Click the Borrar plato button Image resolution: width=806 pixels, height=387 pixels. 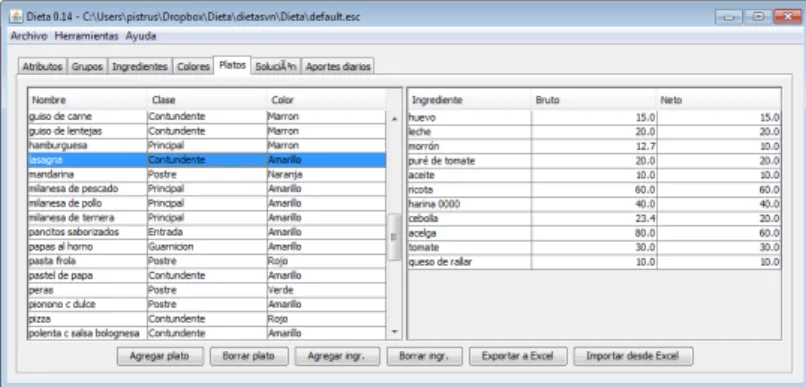point(249,356)
